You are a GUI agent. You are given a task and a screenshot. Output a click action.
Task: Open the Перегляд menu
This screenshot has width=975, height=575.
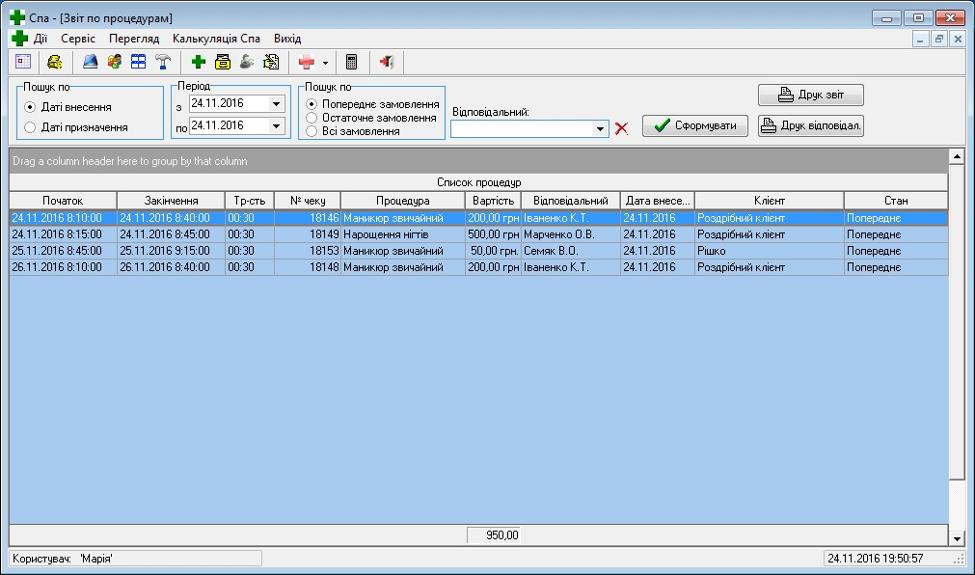(134, 39)
